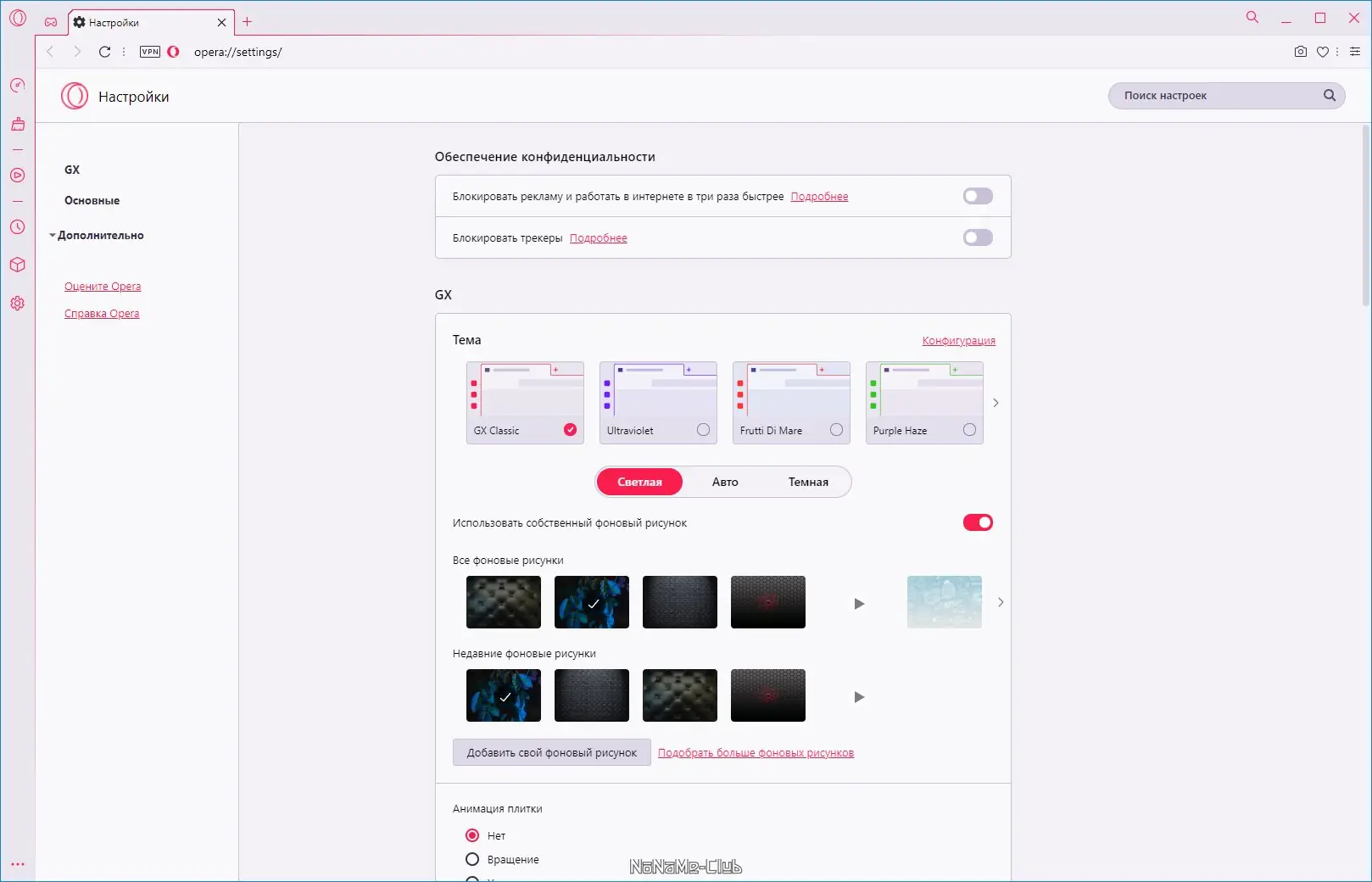Select Вращение tile animation option

click(x=472, y=859)
